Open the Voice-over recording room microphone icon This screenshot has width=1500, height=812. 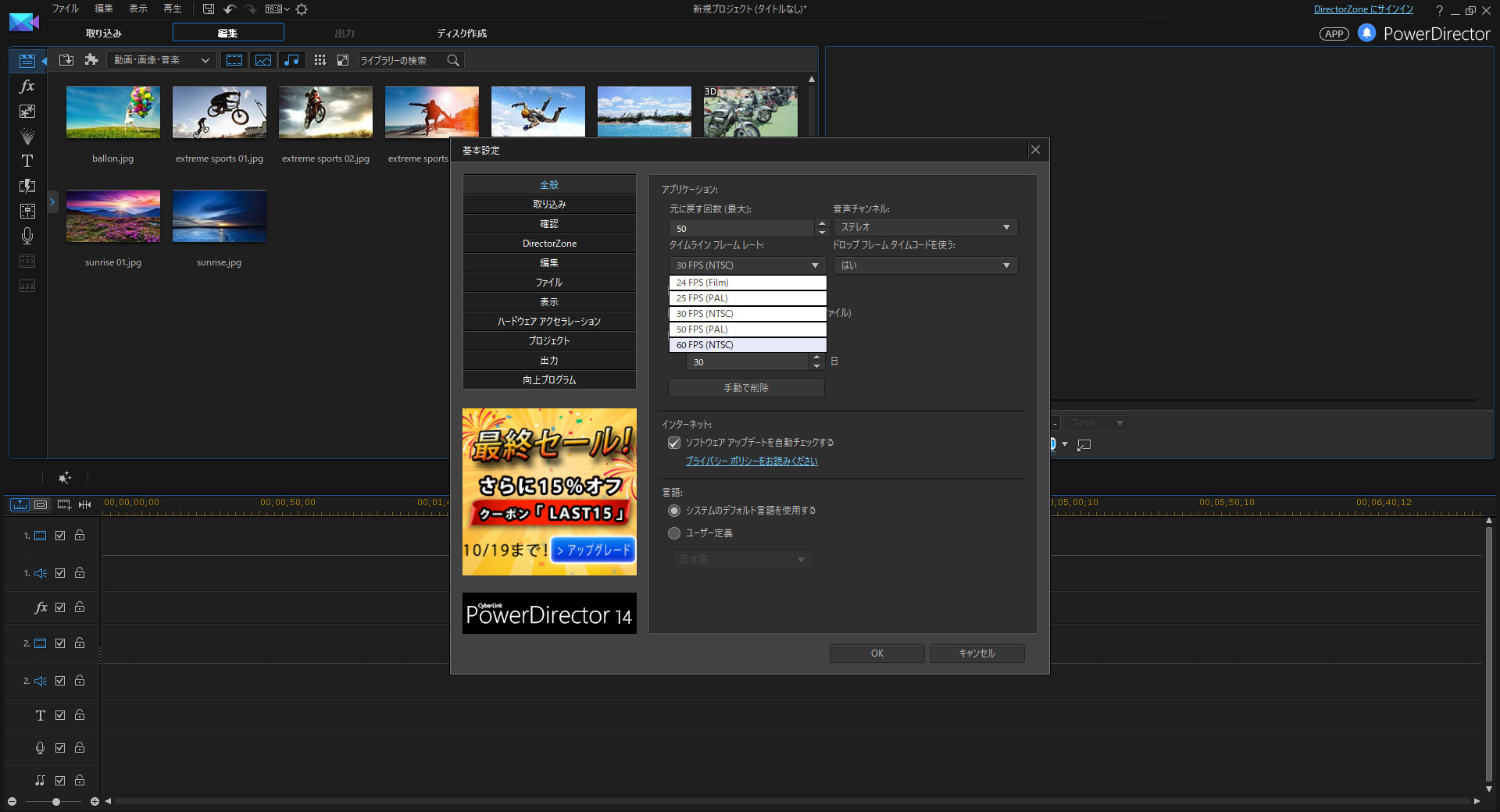(x=27, y=236)
